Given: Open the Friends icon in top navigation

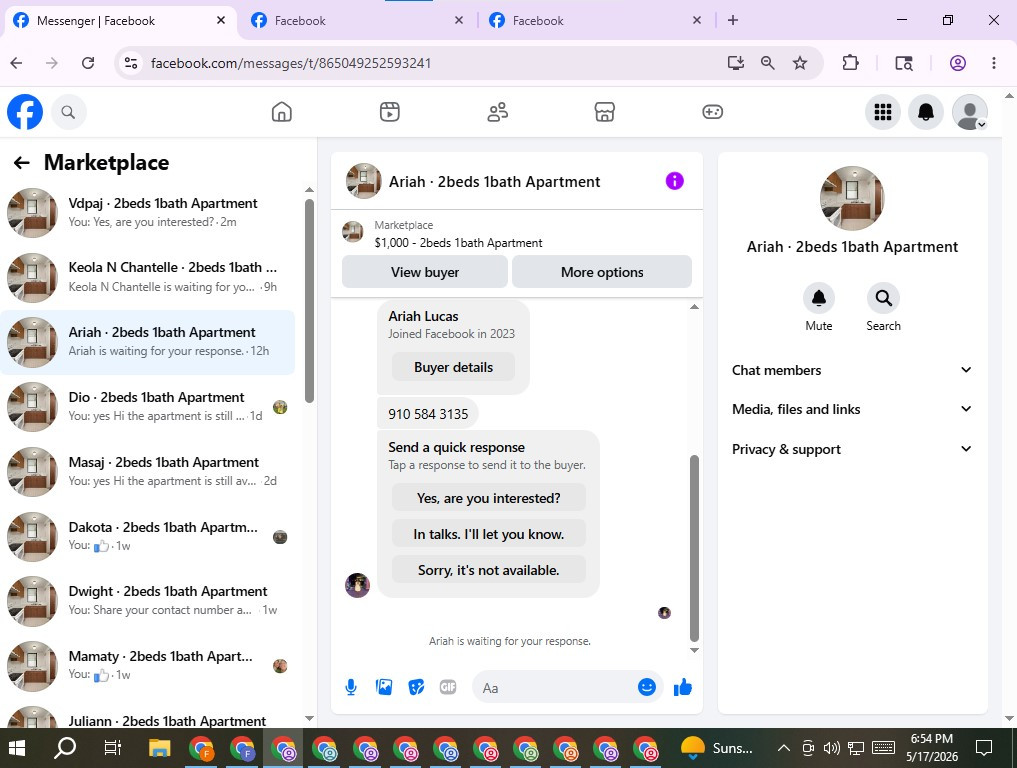Looking at the screenshot, I should click(x=497, y=112).
